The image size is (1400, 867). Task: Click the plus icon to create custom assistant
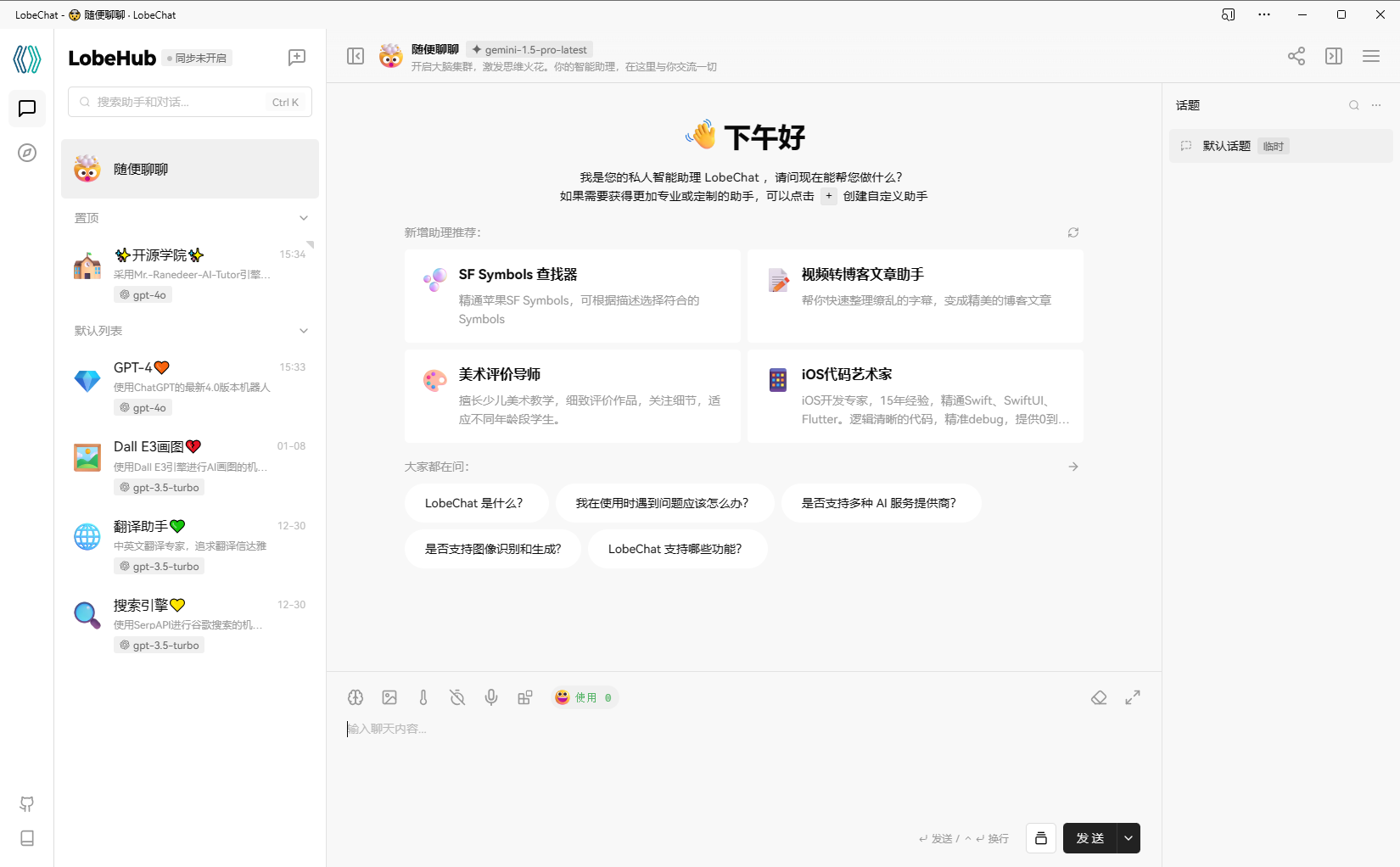pyautogui.click(x=829, y=196)
